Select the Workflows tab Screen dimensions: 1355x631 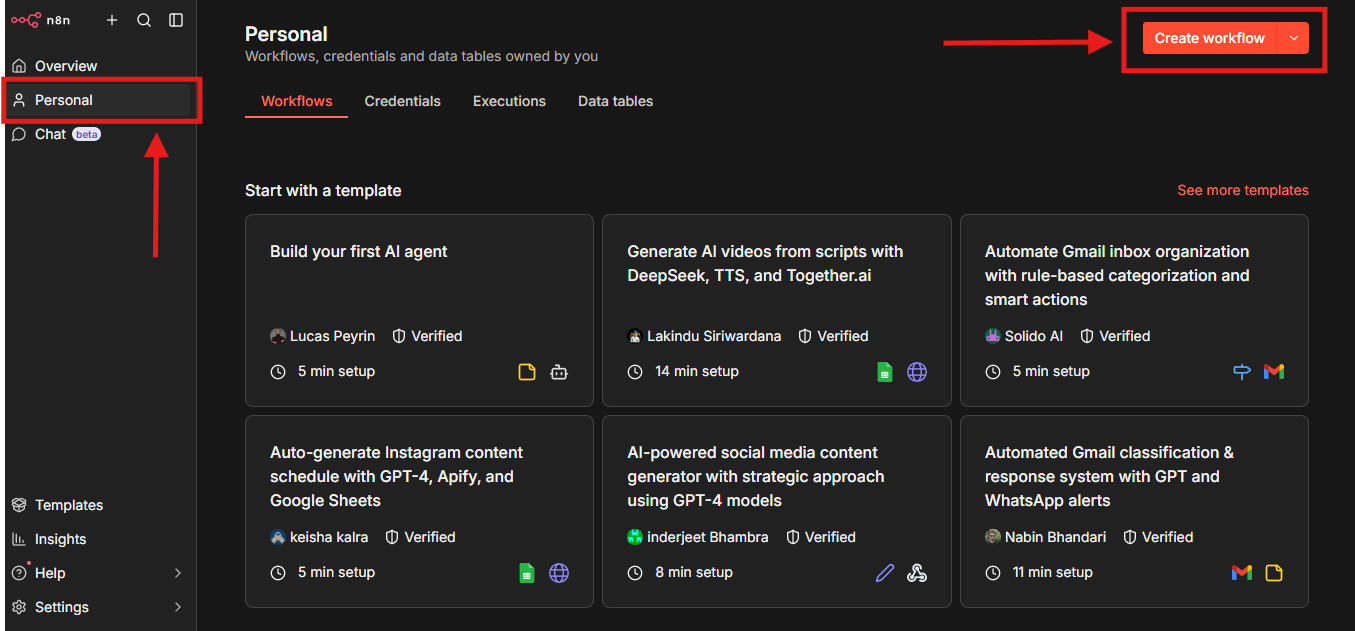click(x=296, y=101)
